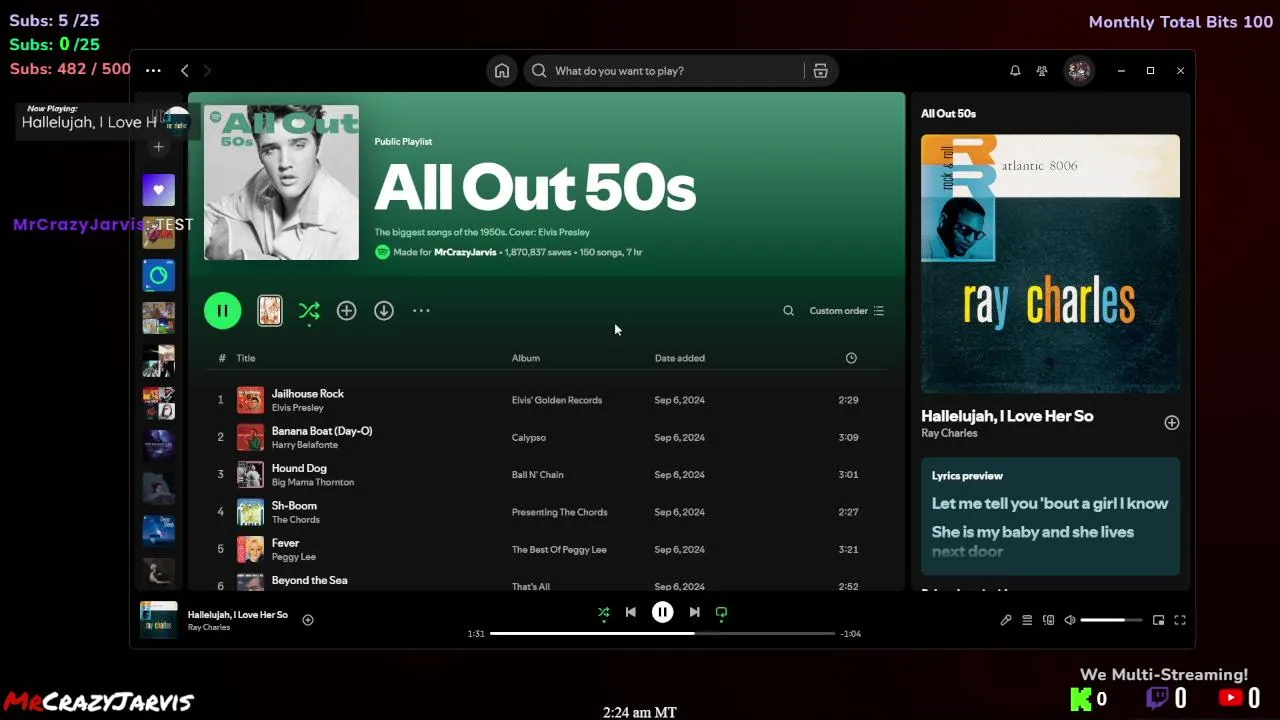Add playlist to Your Library
The height and width of the screenshot is (720, 1280).
(346, 311)
